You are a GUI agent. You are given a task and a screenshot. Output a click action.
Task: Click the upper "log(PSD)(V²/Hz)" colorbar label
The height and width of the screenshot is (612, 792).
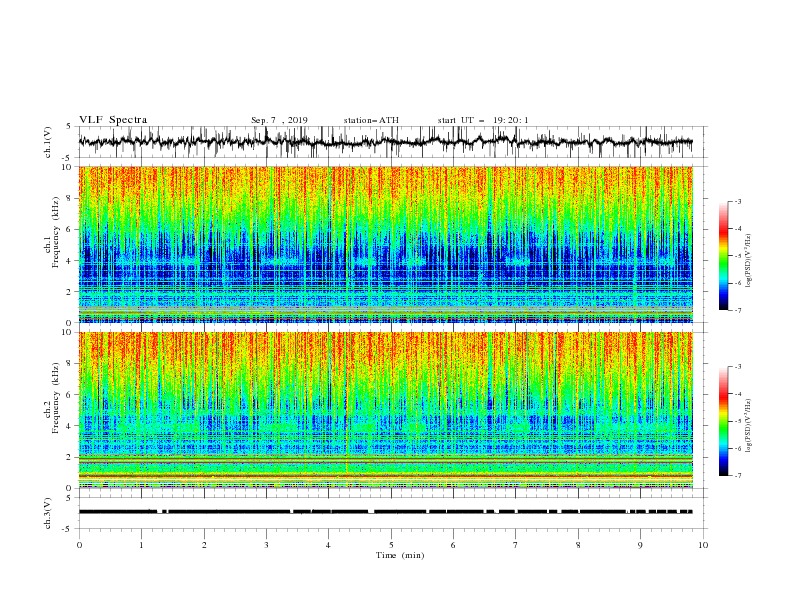point(748,261)
